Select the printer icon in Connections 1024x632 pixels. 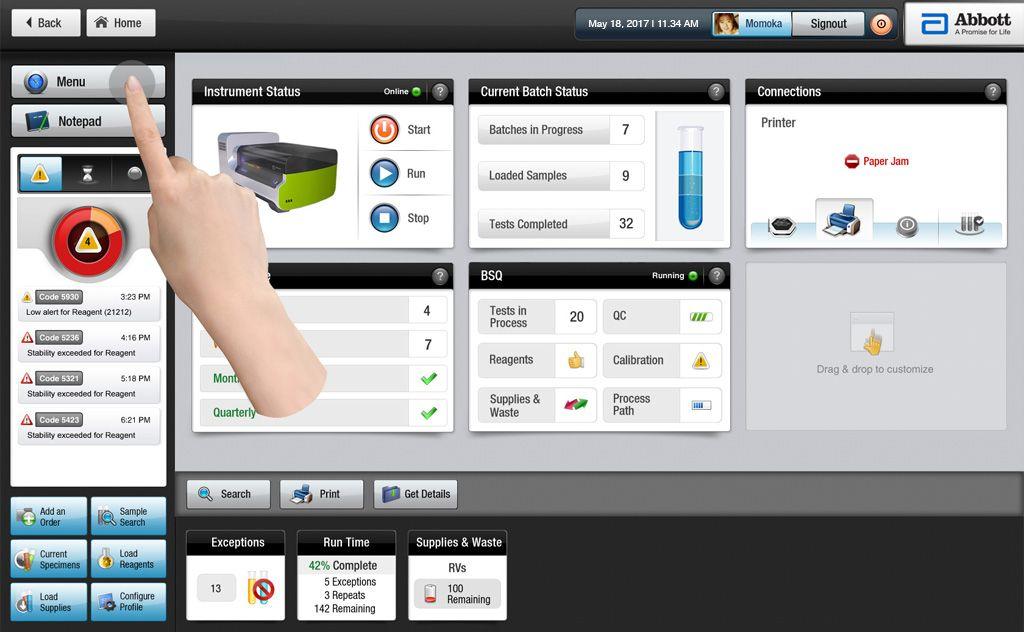pyautogui.click(x=842, y=222)
